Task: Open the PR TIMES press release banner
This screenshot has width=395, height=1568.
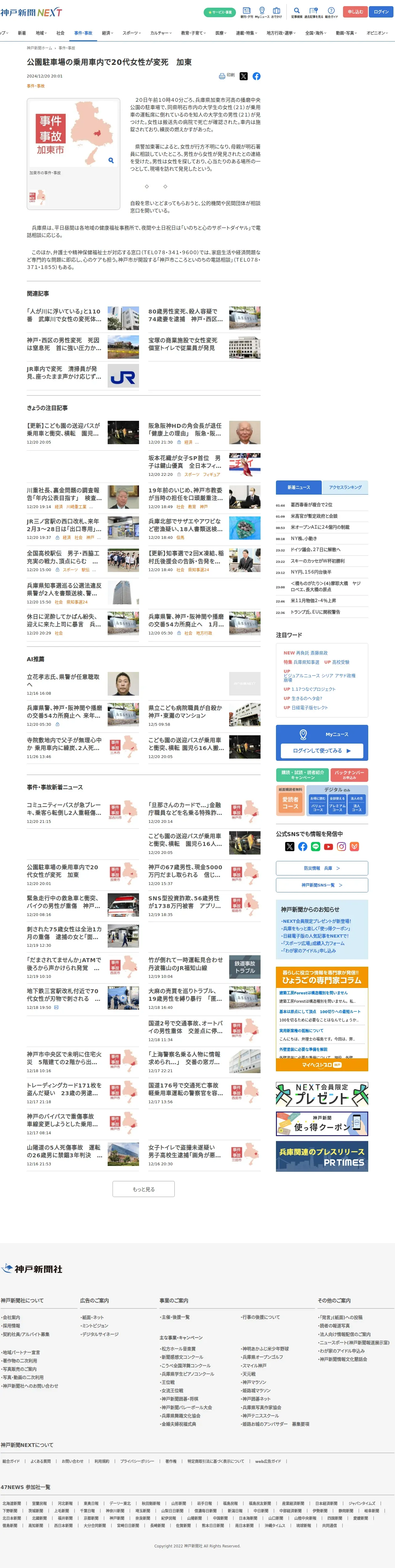Action: pos(322,1156)
